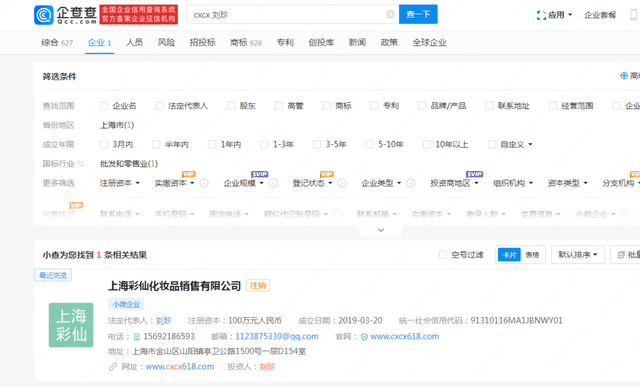Open the 招投标 tab

click(202, 42)
